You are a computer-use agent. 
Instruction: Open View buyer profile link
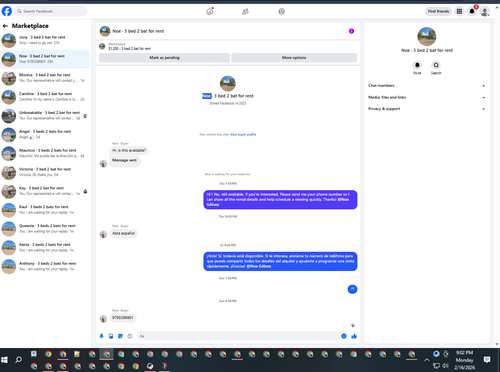click(243, 134)
